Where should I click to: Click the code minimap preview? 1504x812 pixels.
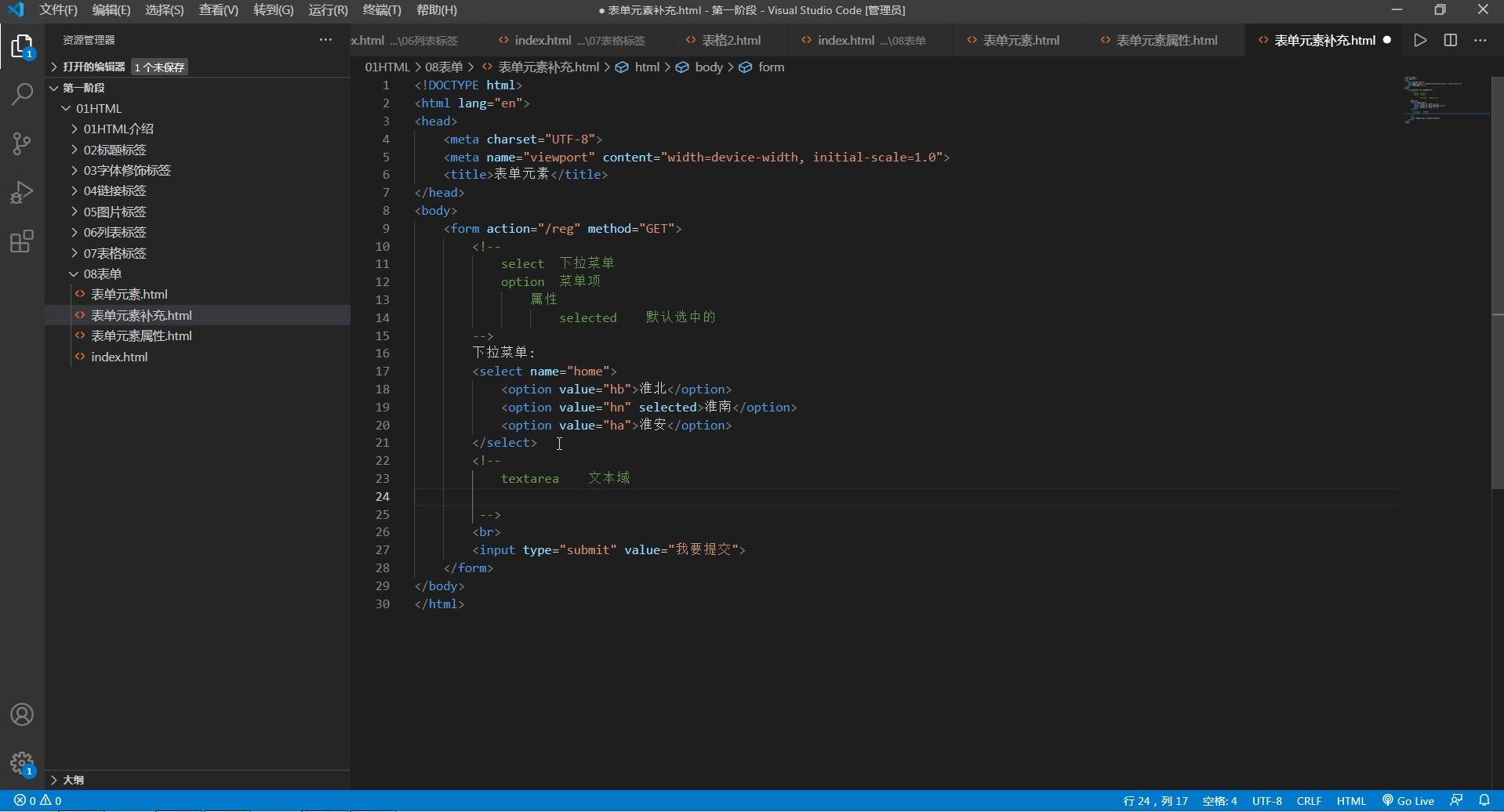point(1447,100)
